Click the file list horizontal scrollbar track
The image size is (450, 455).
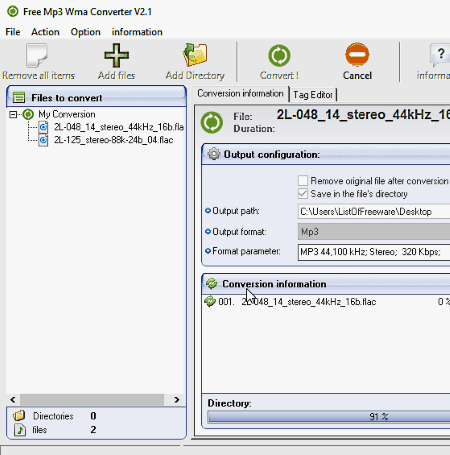(92, 399)
